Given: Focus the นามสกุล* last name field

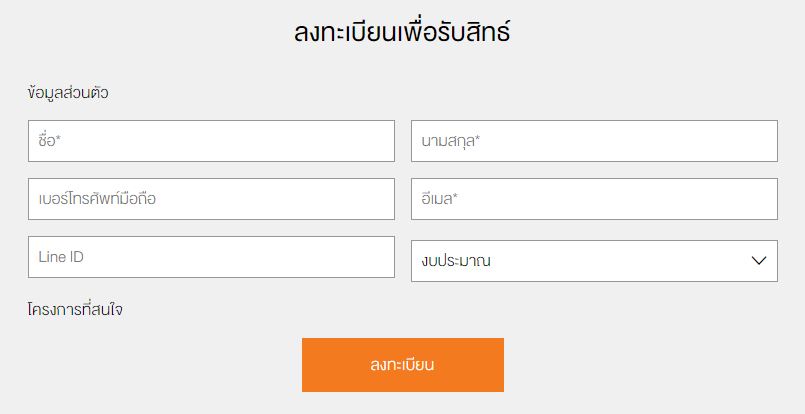Looking at the screenshot, I should tap(594, 141).
